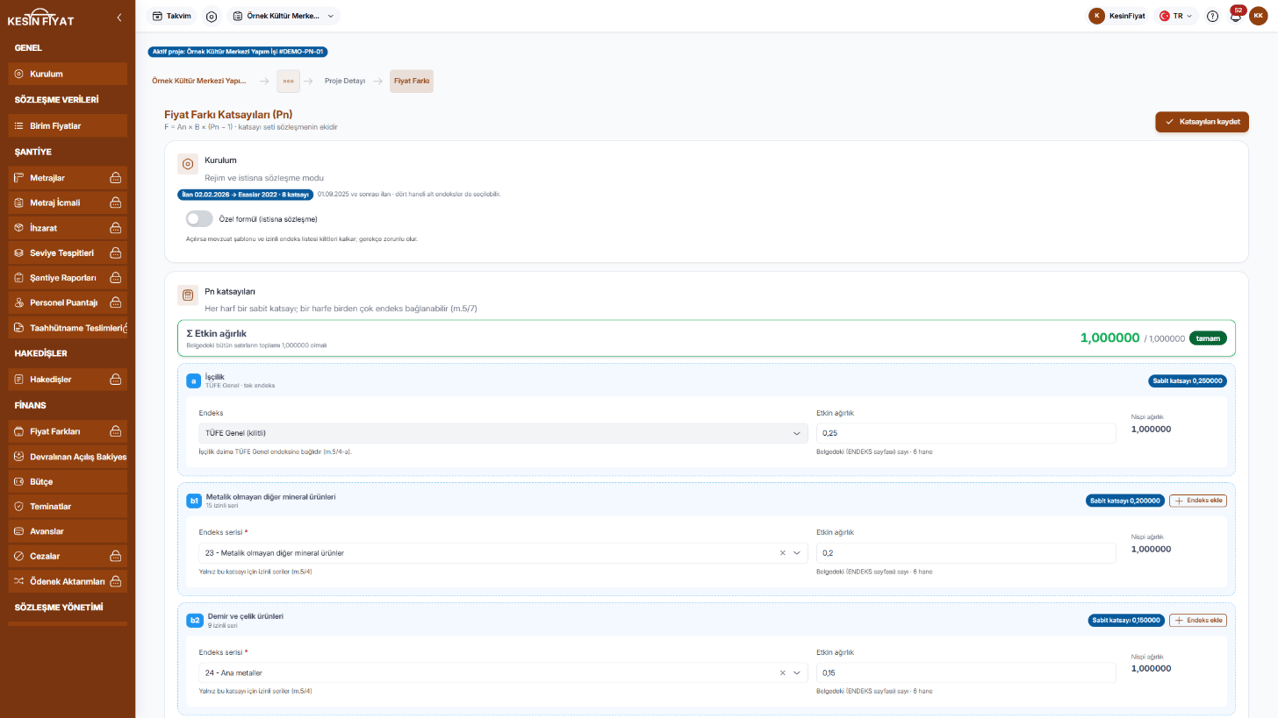Click the Etkin ağırlık field showing 0,15
The image size is (1278, 718).
[x=966, y=673]
